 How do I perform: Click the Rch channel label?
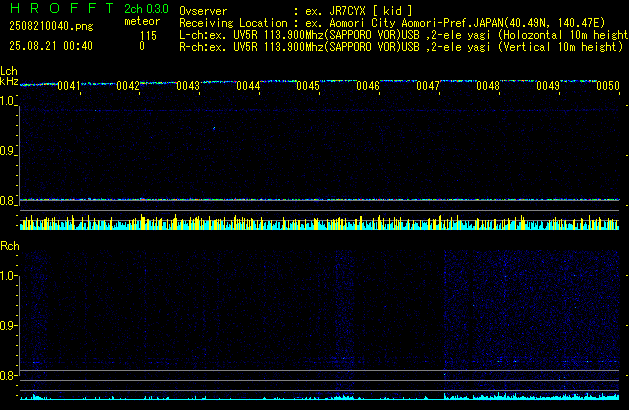pyautogui.click(x=10, y=246)
